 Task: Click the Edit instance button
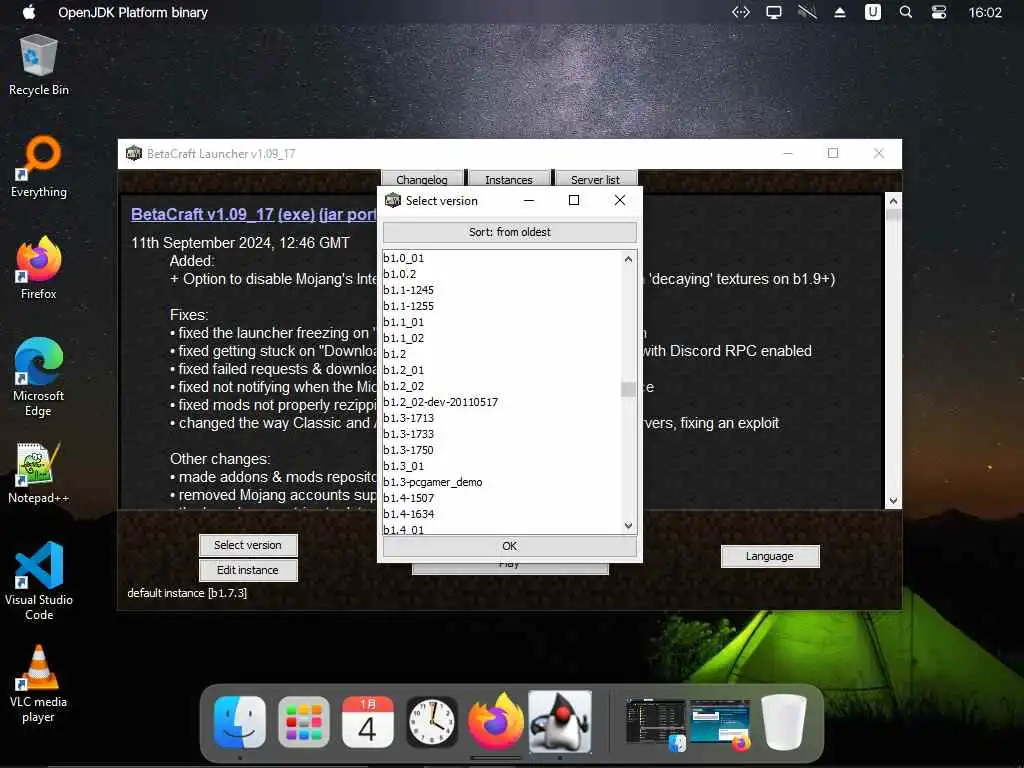point(248,570)
